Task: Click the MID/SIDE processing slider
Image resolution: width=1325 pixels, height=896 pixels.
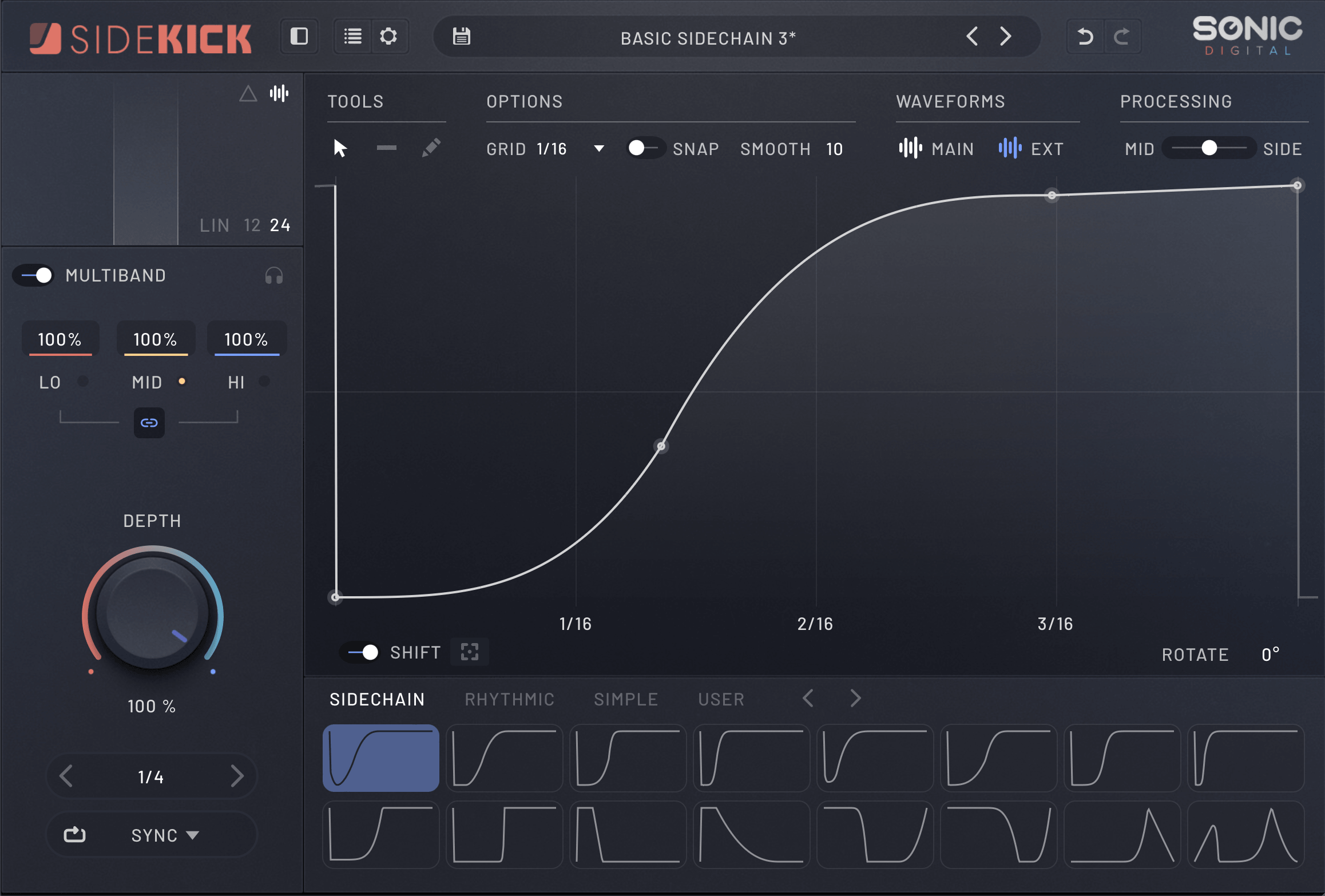Action: pos(1208,149)
